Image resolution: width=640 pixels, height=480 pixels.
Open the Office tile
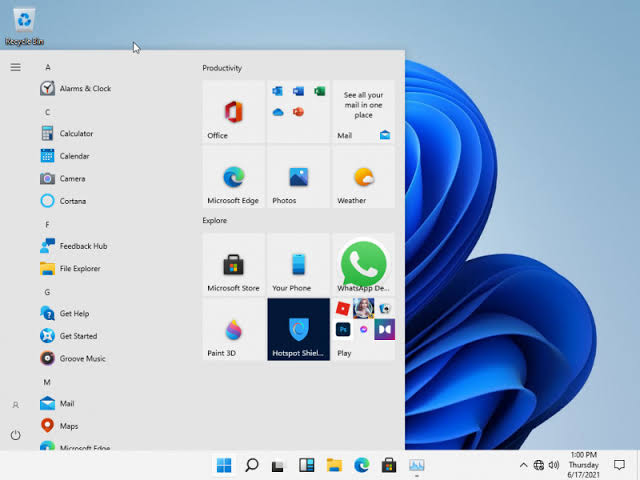(233, 112)
